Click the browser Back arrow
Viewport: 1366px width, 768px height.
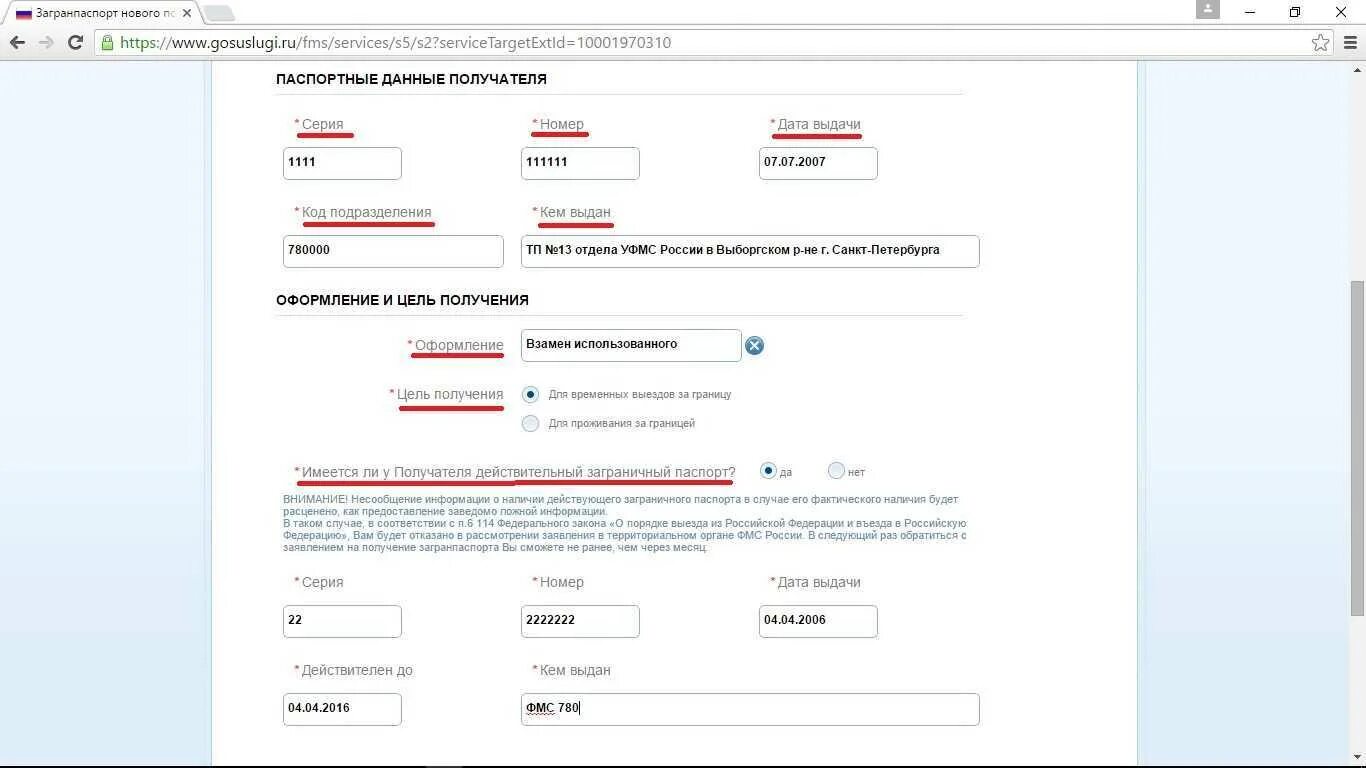(17, 42)
